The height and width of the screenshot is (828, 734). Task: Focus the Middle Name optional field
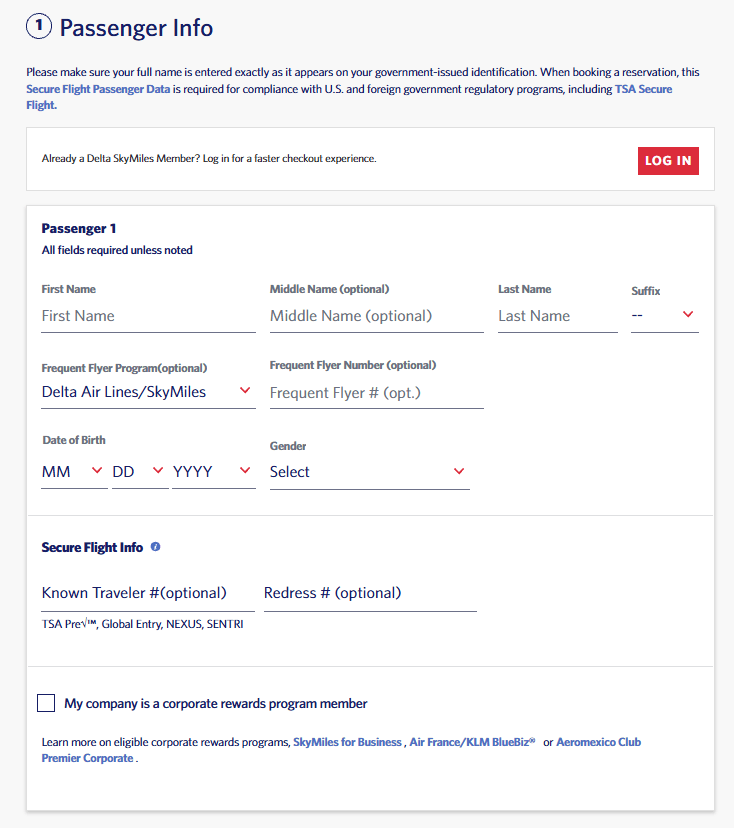[x=376, y=316]
